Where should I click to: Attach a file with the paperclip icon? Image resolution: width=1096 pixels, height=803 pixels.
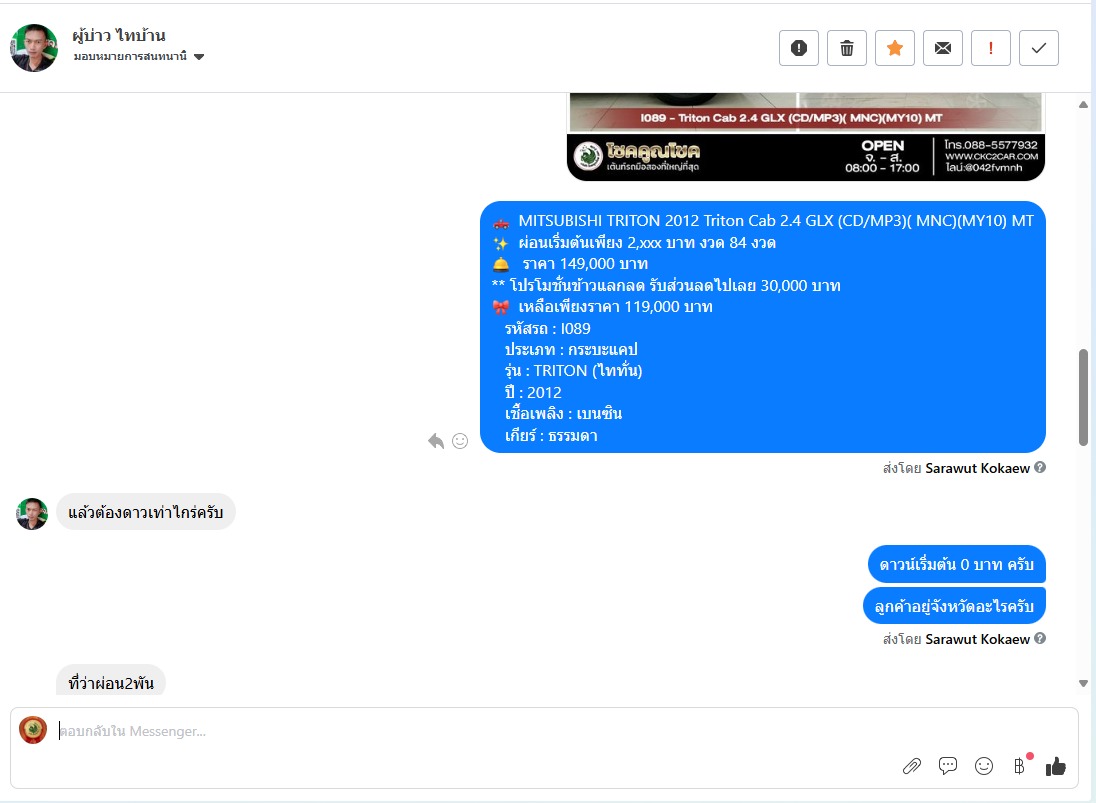(911, 766)
